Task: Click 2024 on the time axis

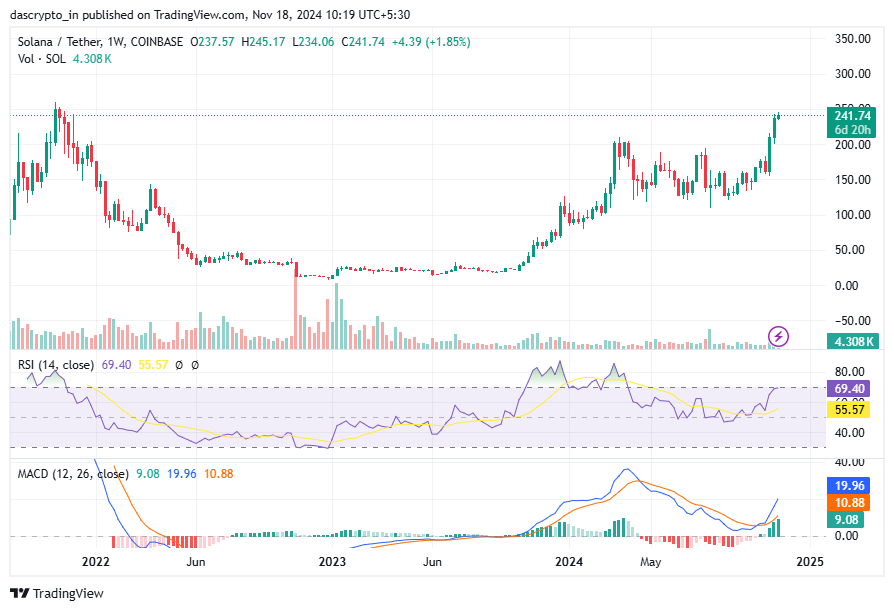Action: pyautogui.click(x=570, y=562)
